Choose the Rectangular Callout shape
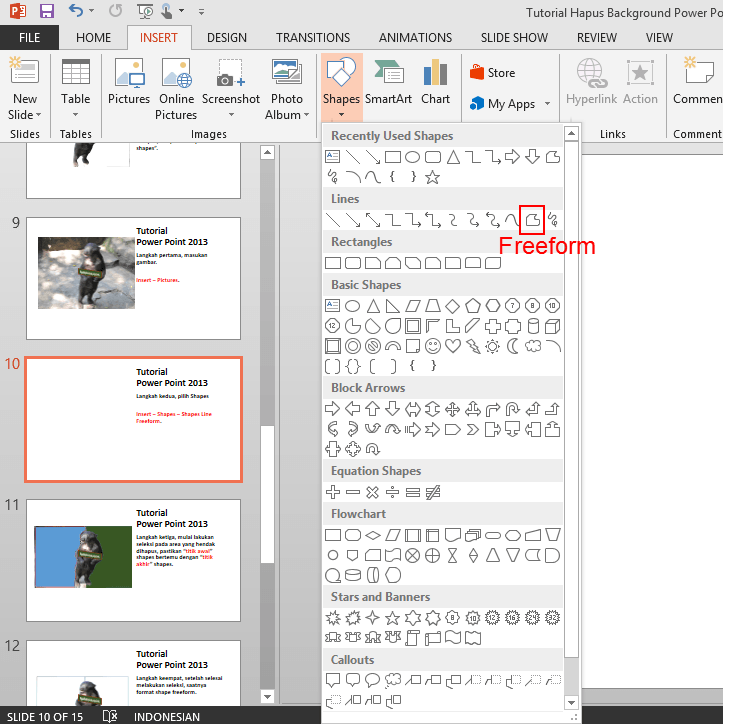Screen dimensions: 743x724 (x=333, y=680)
